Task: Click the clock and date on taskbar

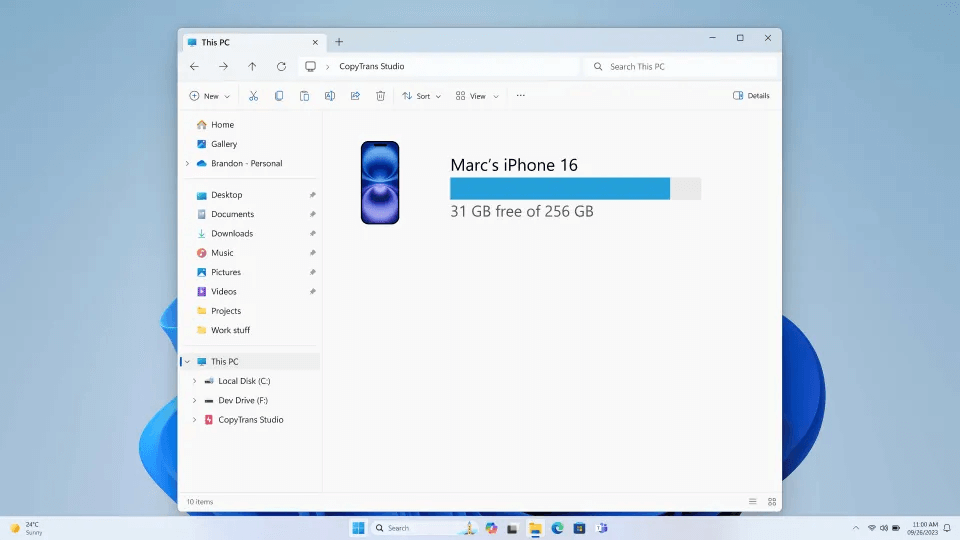Action: pyautogui.click(x=924, y=528)
